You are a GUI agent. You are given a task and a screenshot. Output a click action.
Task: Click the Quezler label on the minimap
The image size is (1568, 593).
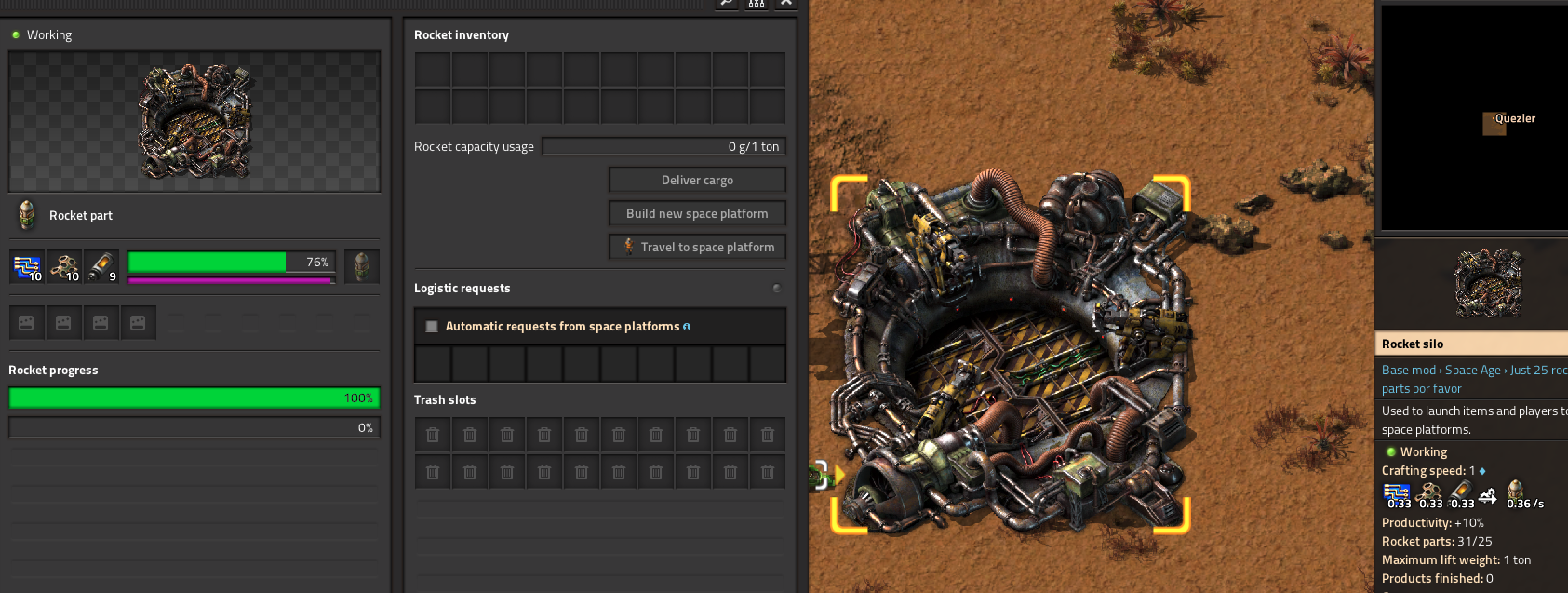click(1515, 118)
